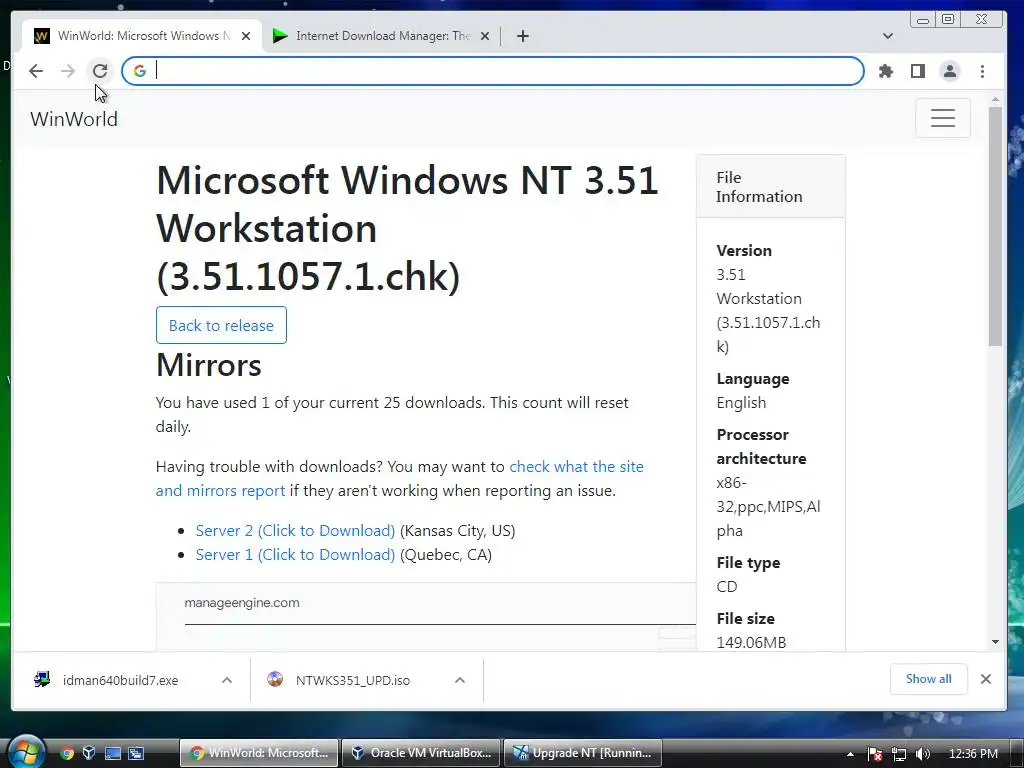Open the NTWKS351_UPD.iso downloaded file

point(353,680)
